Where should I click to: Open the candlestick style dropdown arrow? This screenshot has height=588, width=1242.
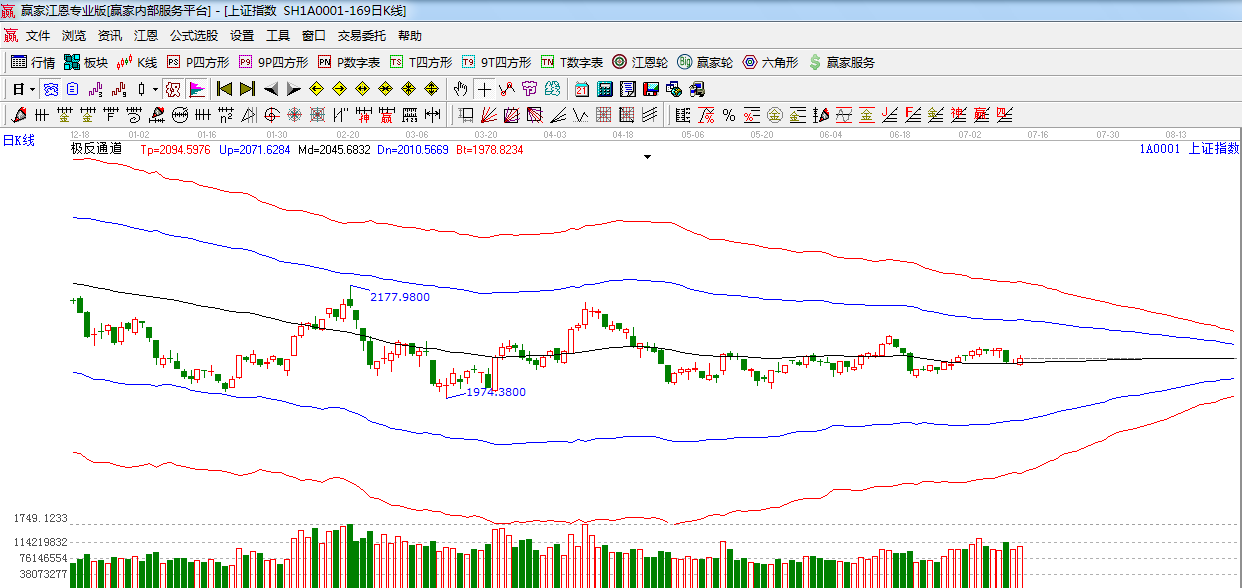coord(155,89)
